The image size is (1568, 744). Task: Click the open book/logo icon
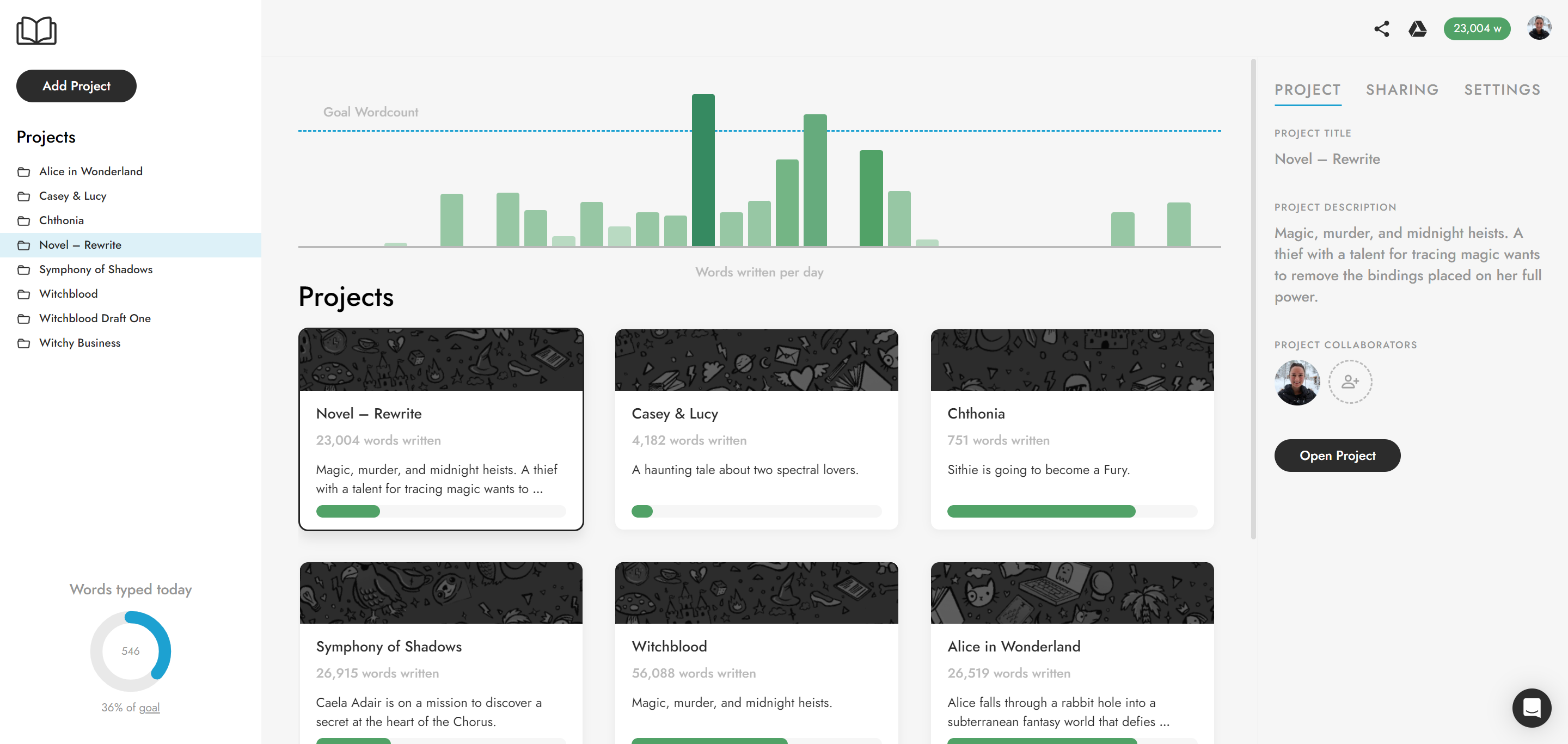click(x=36, y=28)
